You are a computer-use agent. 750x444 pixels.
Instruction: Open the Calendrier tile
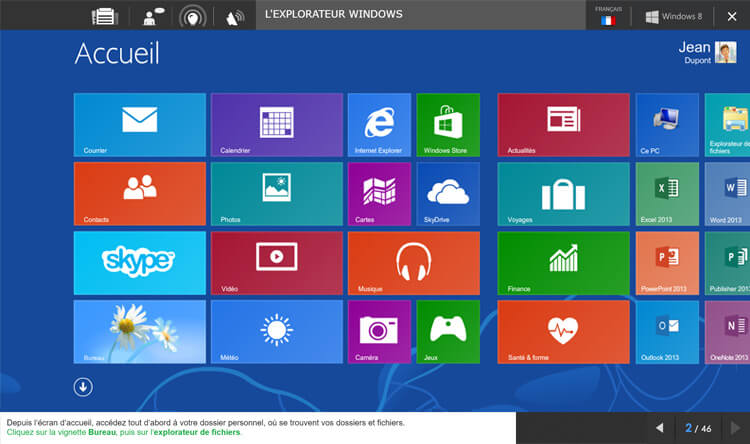[277, 125]
